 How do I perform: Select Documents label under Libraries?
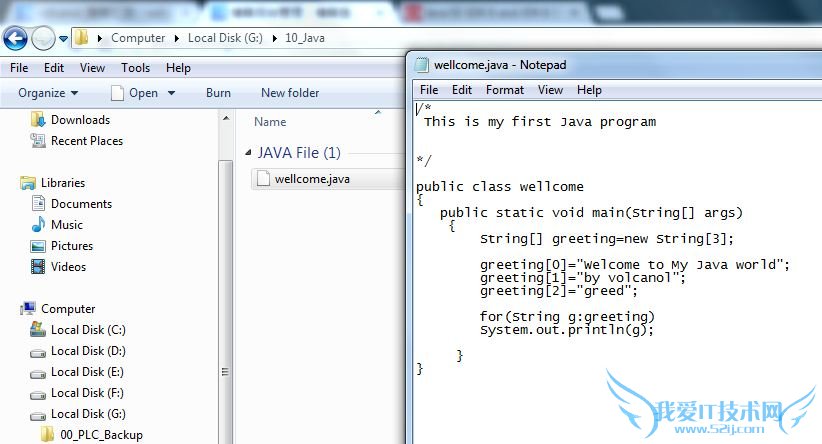click(x=81, y=204)
